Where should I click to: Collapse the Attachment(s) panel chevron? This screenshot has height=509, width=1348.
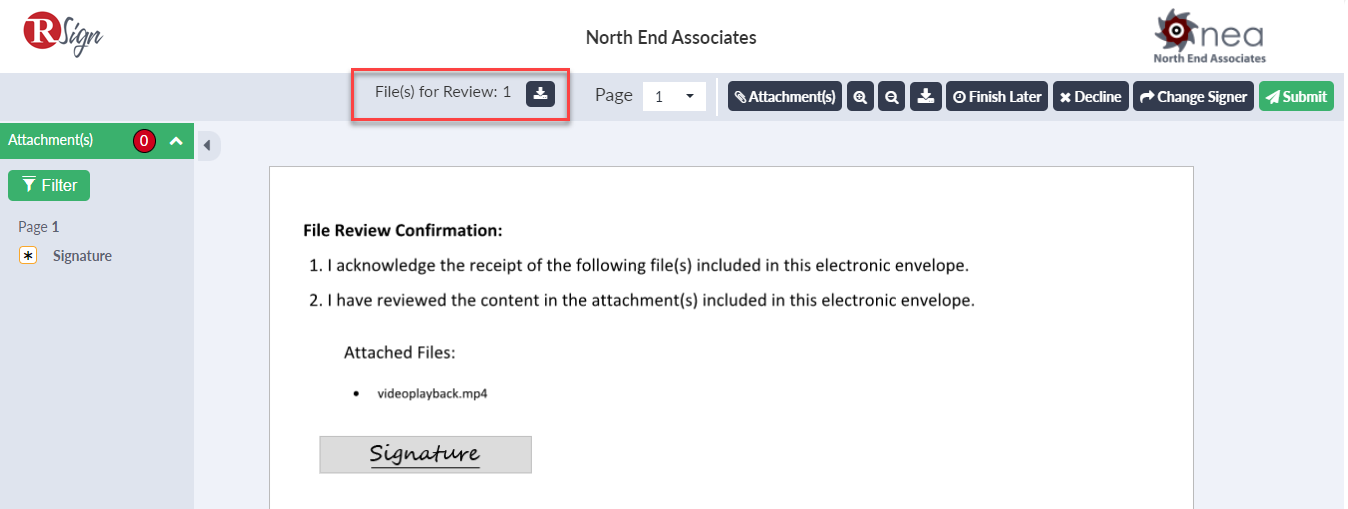click(x=176, y=141)
